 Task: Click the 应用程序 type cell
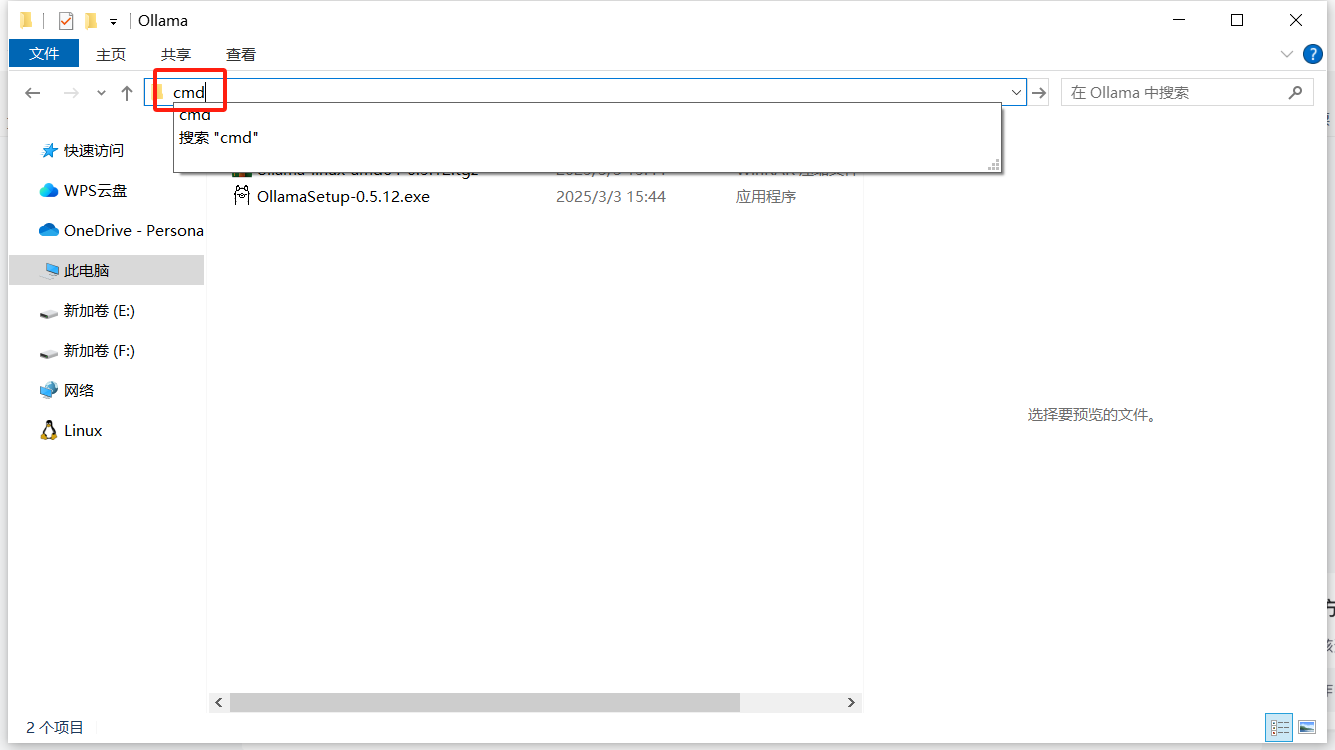click(766, 197)
